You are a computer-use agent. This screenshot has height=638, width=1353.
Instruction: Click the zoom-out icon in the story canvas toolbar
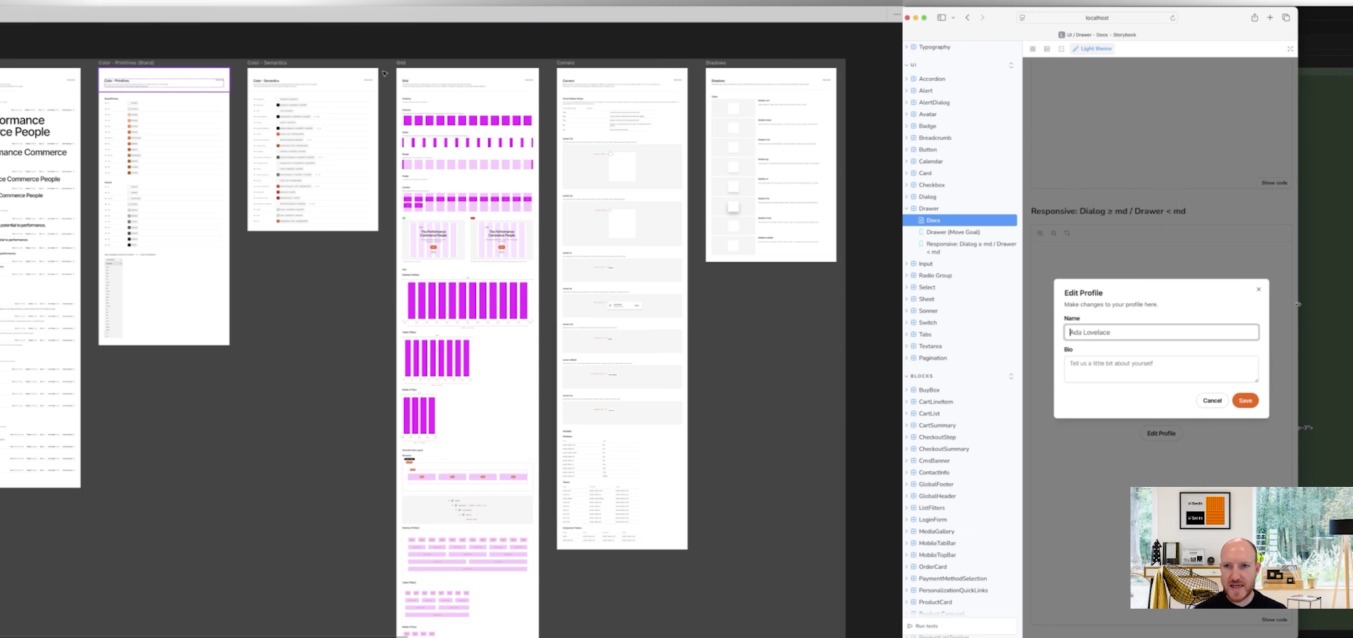pyautogui.click(x=1053, y=233)
